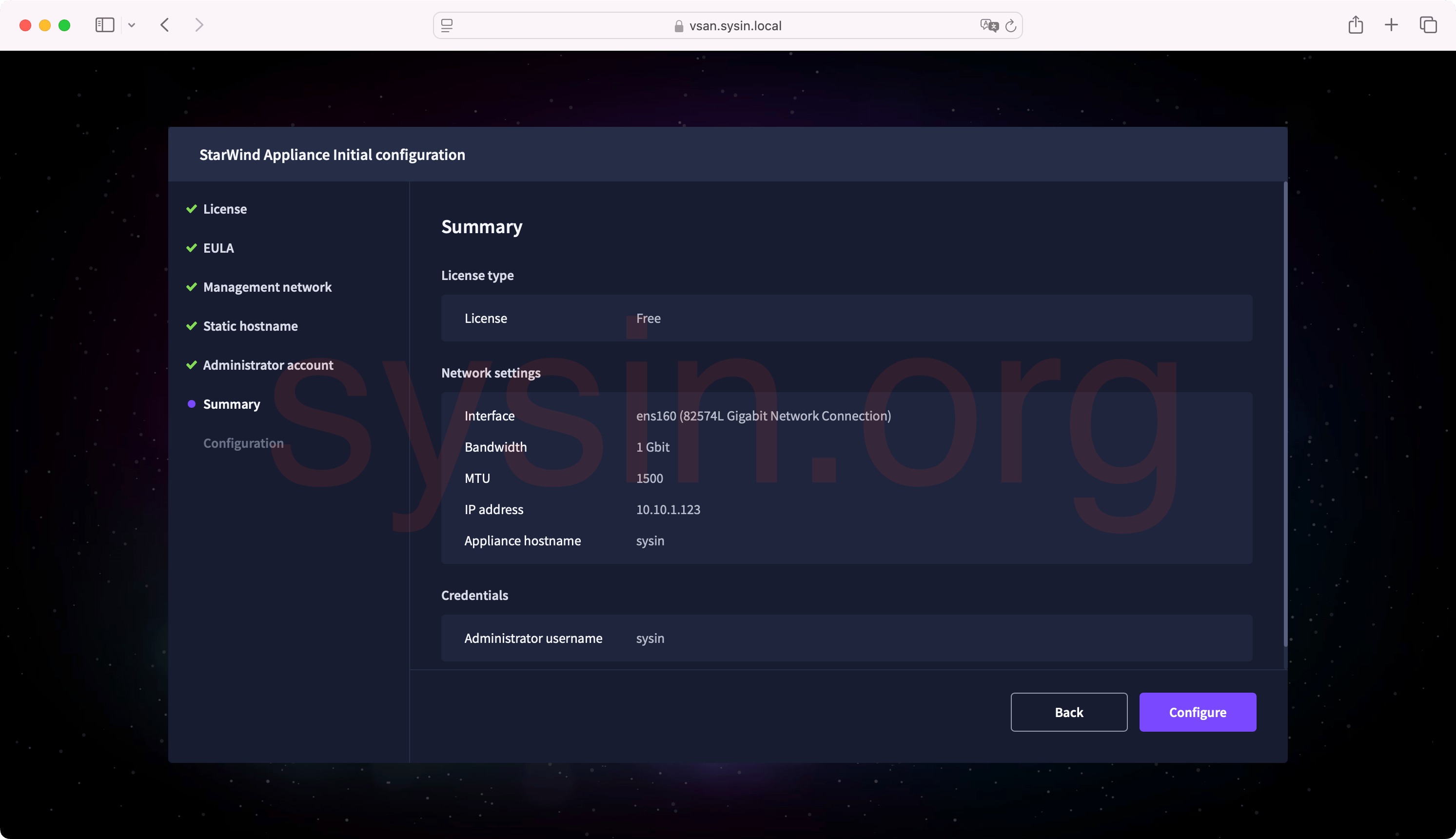Open a new tab with the plus icon

tap(1391, 25)
